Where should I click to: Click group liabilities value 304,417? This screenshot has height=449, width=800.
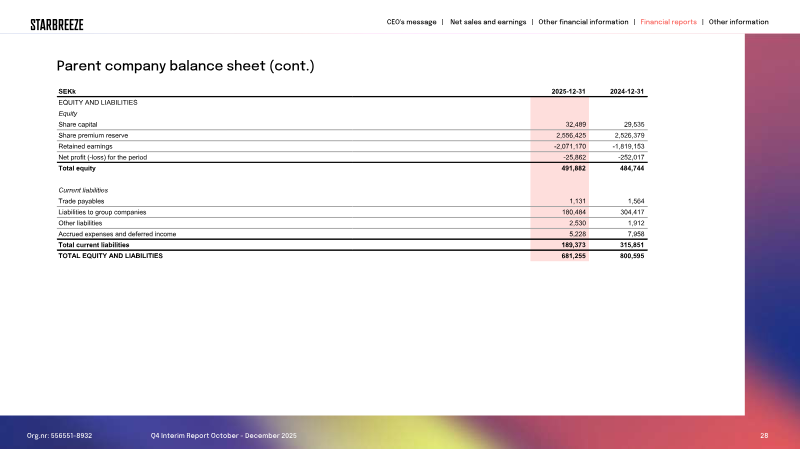click(x=632, y=212)
